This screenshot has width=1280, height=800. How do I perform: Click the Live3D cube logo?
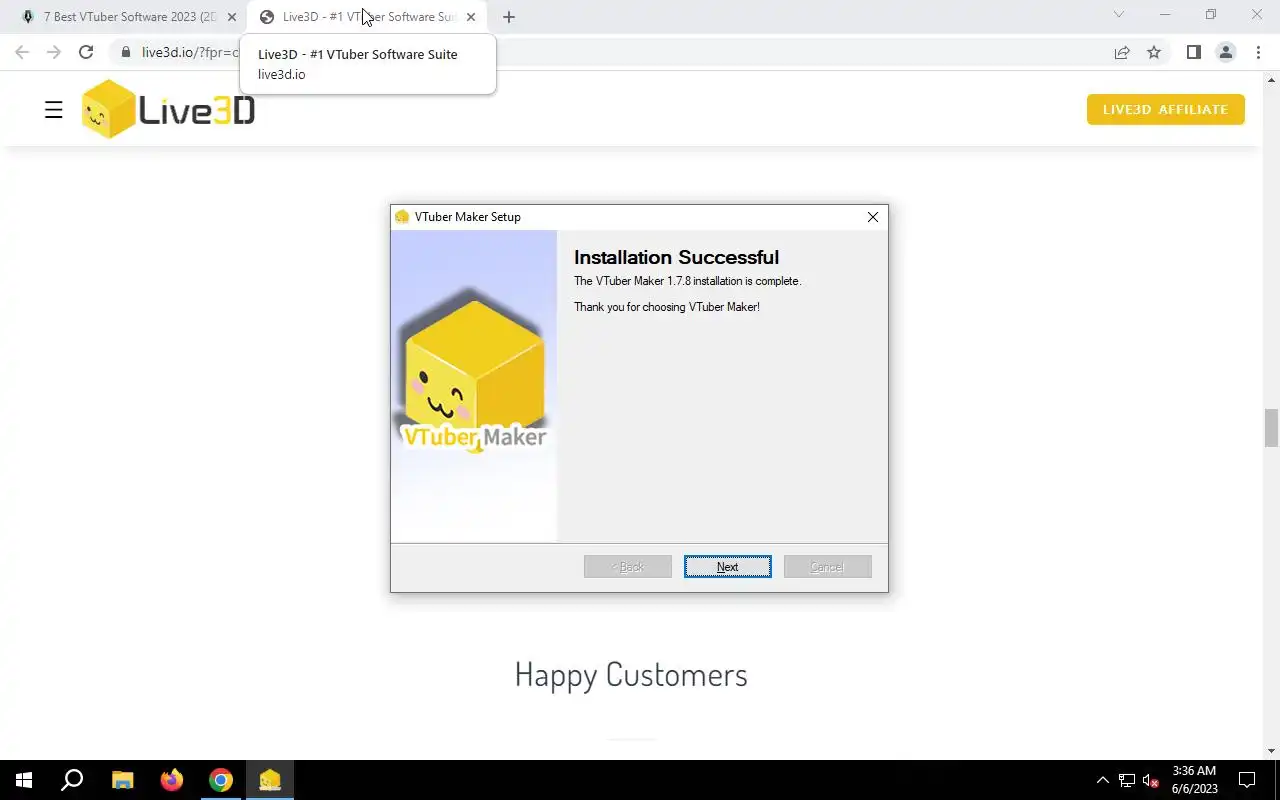108,109
